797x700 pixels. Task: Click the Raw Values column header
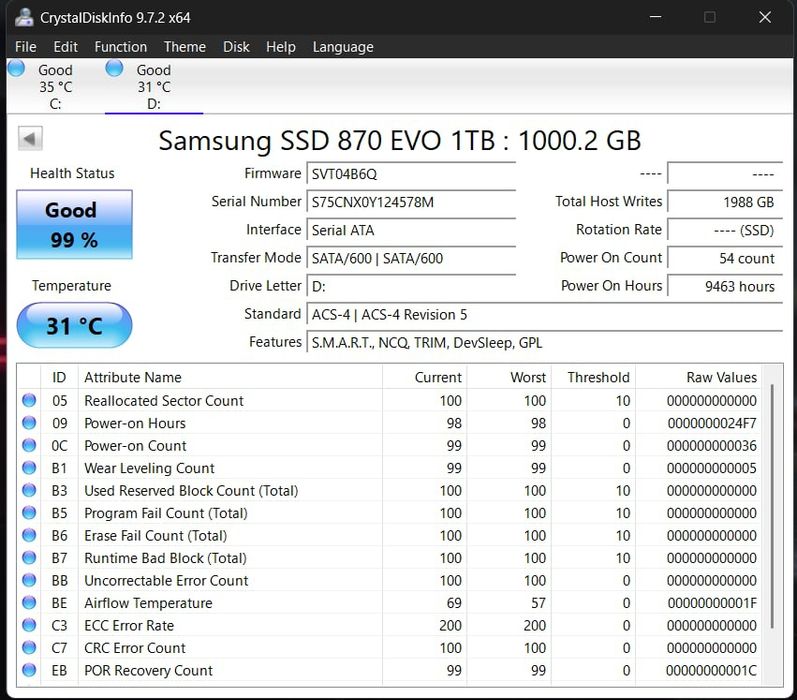699,377
